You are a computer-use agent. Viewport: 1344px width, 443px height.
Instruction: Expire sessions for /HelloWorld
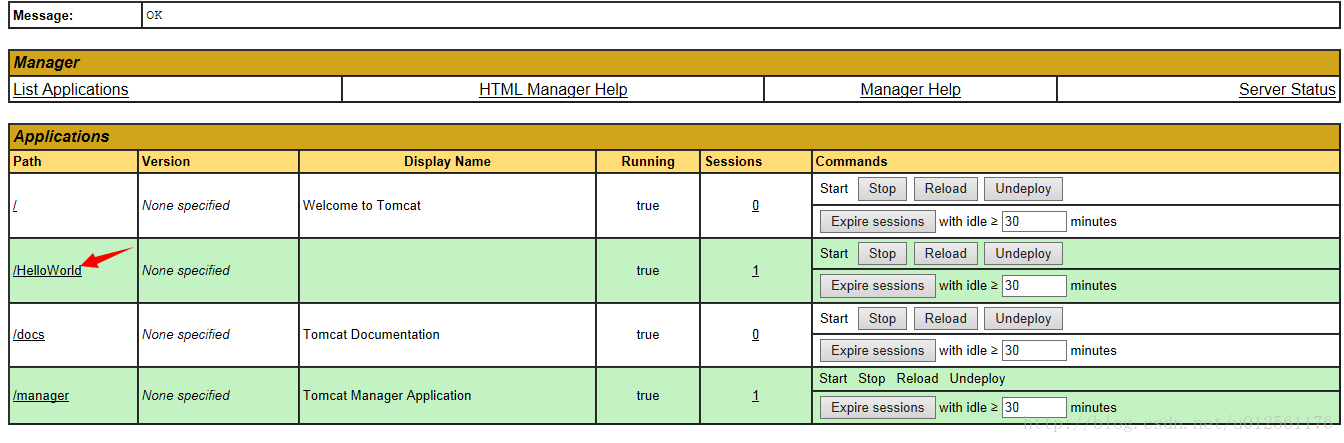[877, 286]
